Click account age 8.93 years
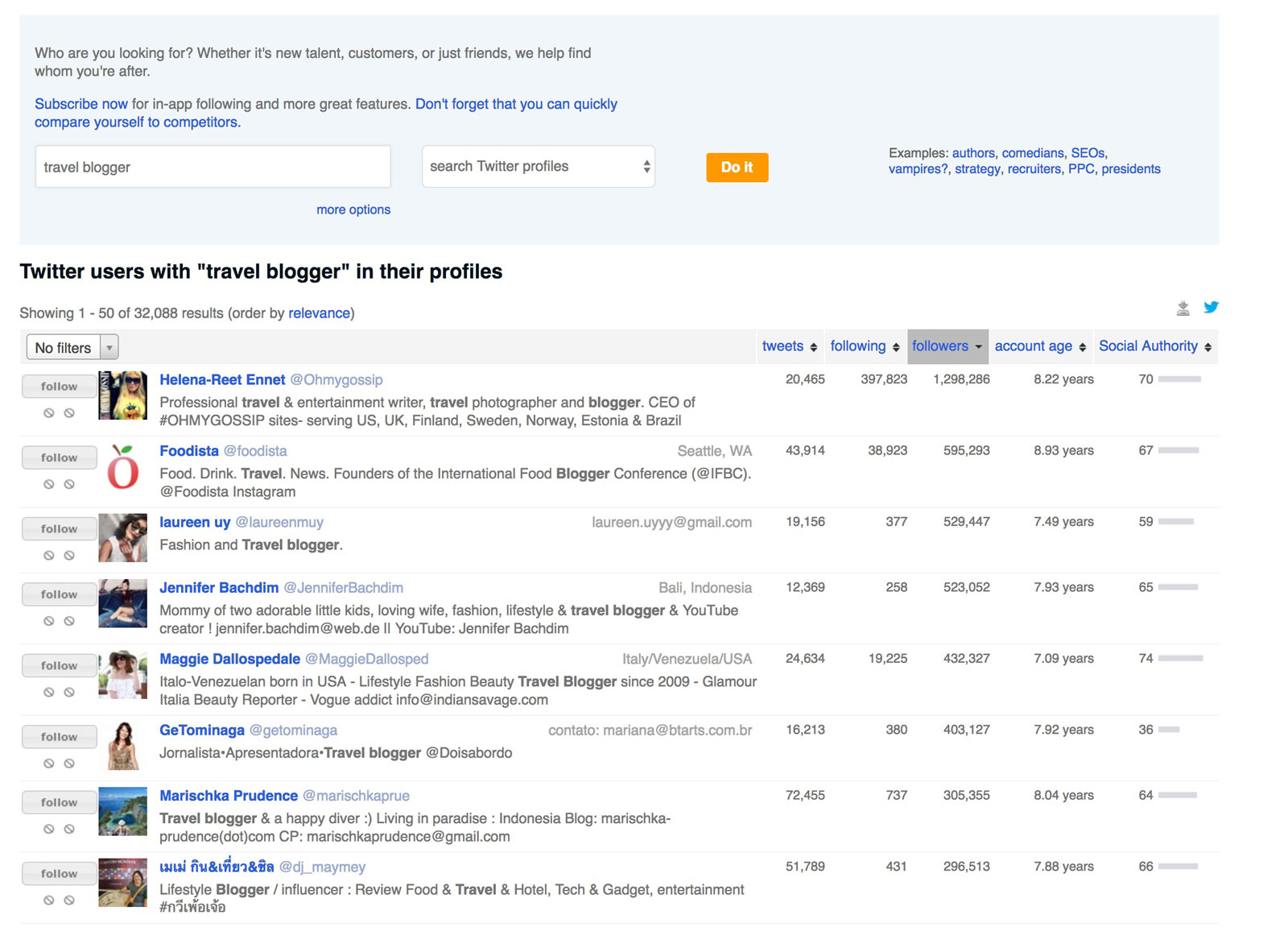 [1063, 450]
